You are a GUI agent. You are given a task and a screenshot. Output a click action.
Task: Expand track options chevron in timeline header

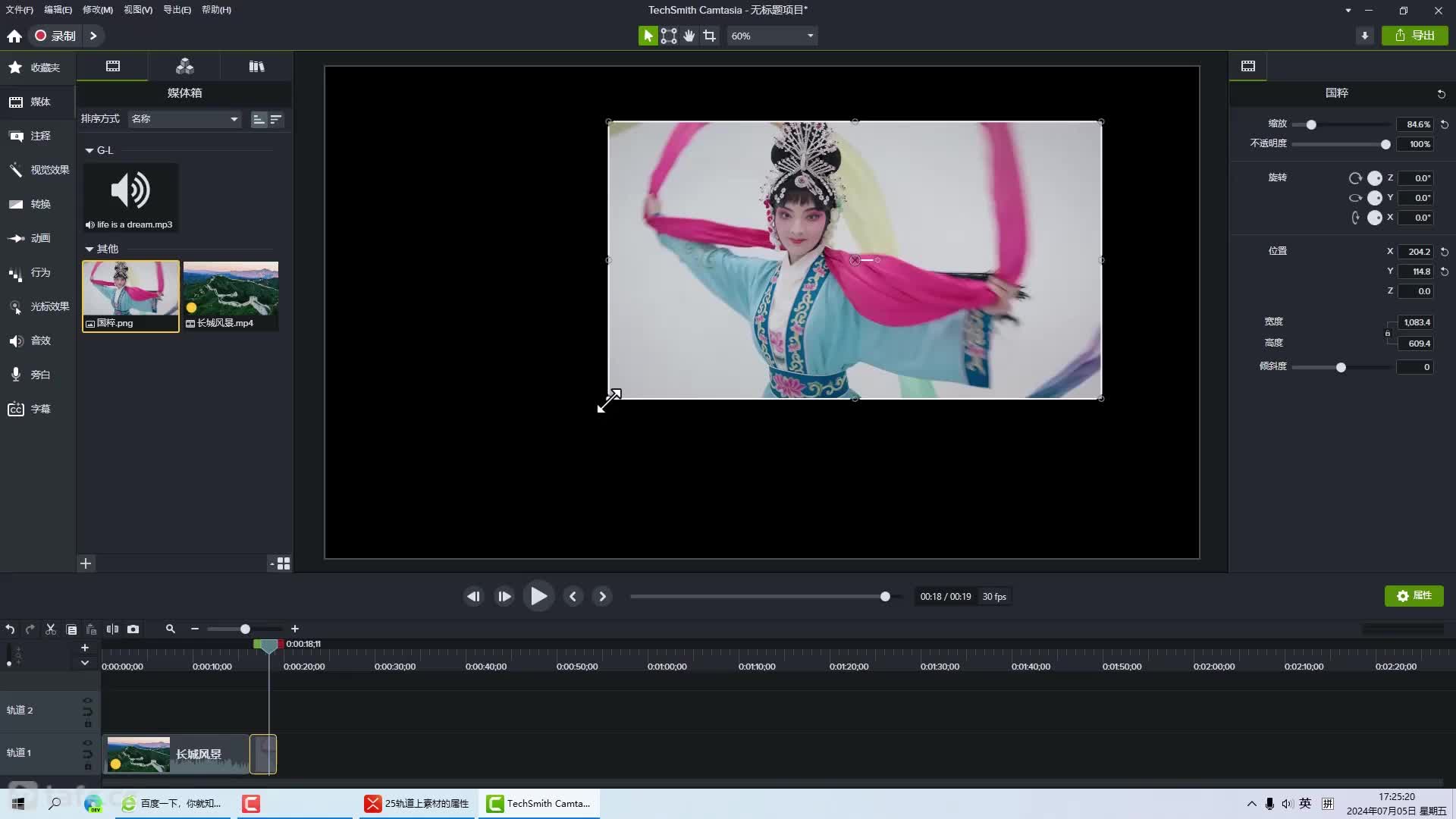pyautogui.click(x=85, y=663)
